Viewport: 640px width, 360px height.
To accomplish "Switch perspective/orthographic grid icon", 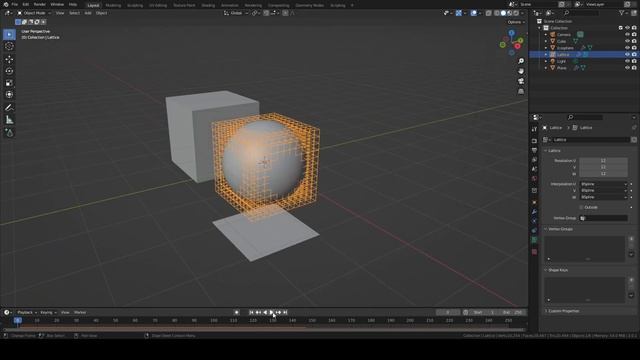I will [521, 91].
